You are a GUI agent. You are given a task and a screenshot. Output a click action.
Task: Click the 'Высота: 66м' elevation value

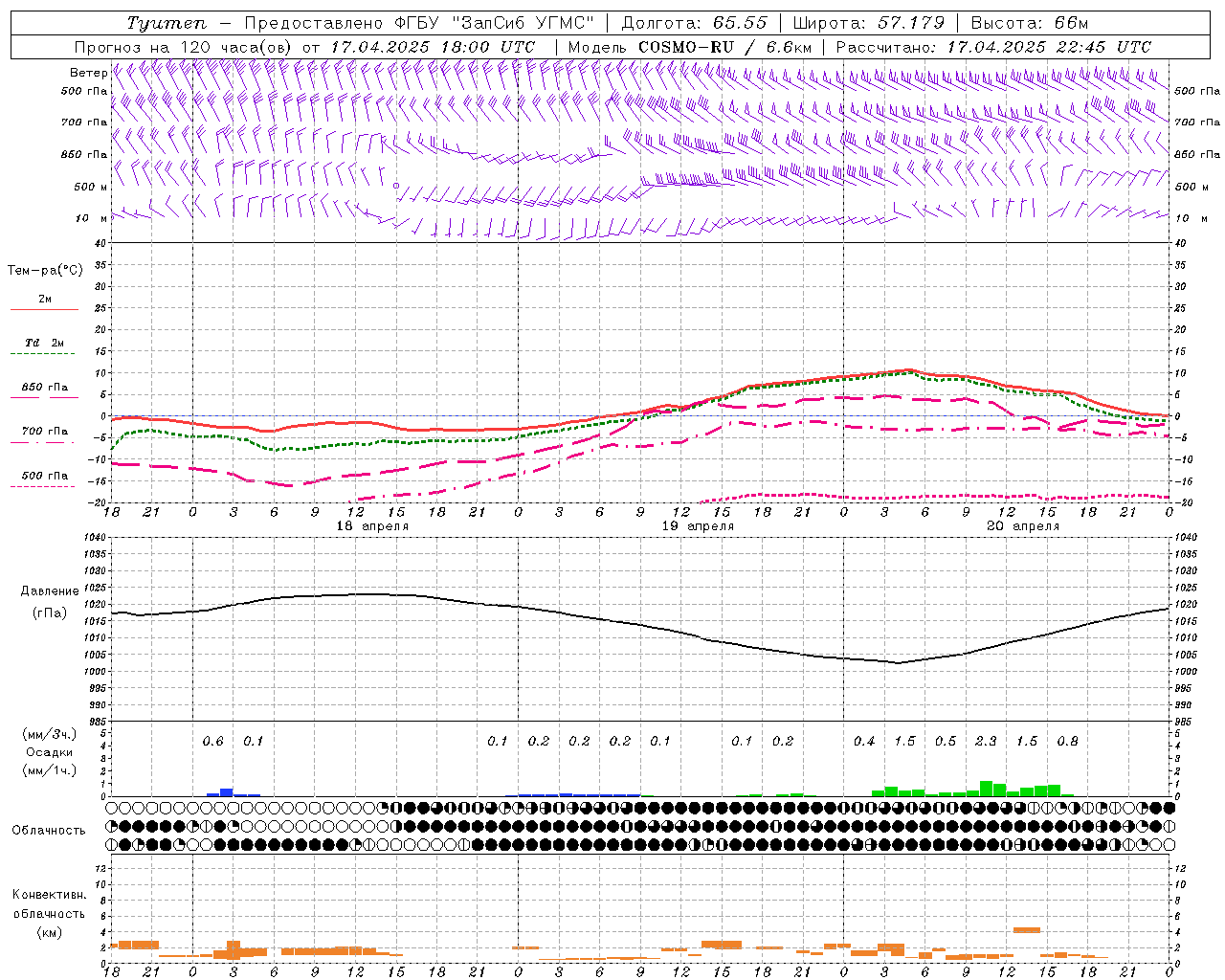(x=1030, y=23)
